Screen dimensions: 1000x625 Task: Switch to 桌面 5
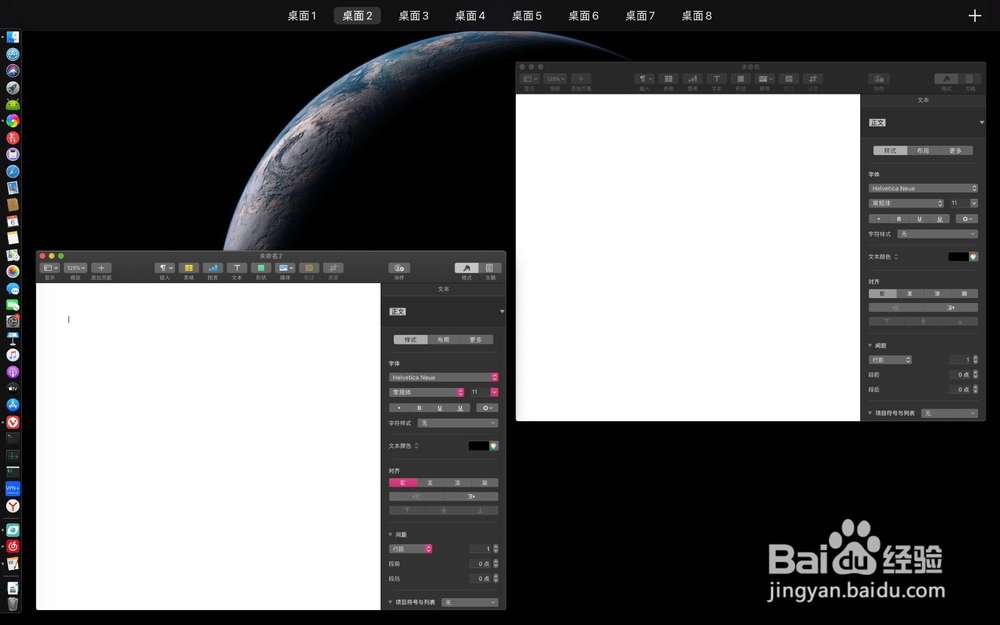527,15
